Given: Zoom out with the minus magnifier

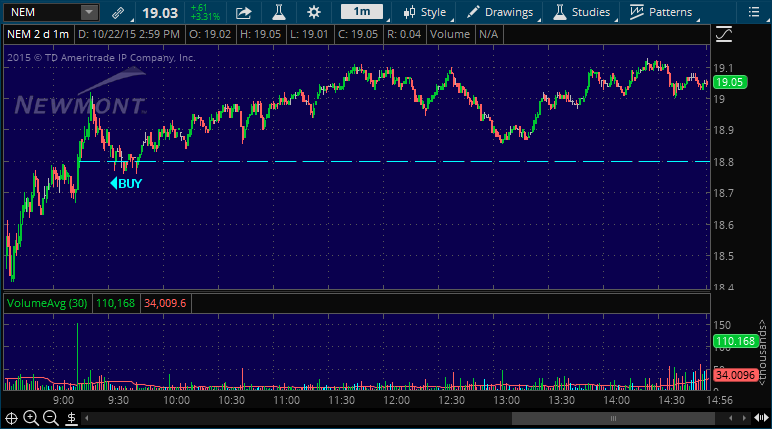Looking at the screenshot, I should pyautogui.click(x=50, y=418).
